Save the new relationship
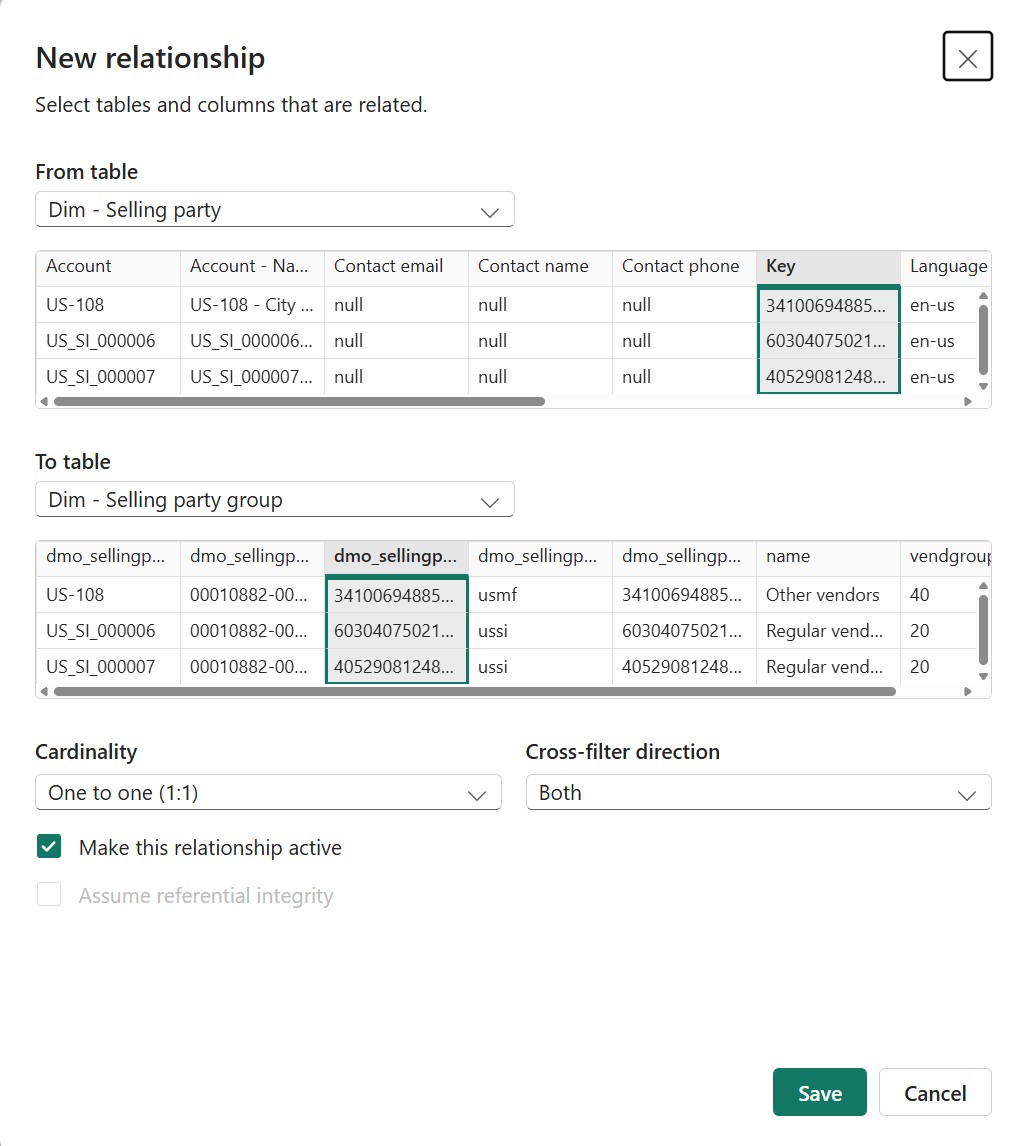 tap(819, 1093)
